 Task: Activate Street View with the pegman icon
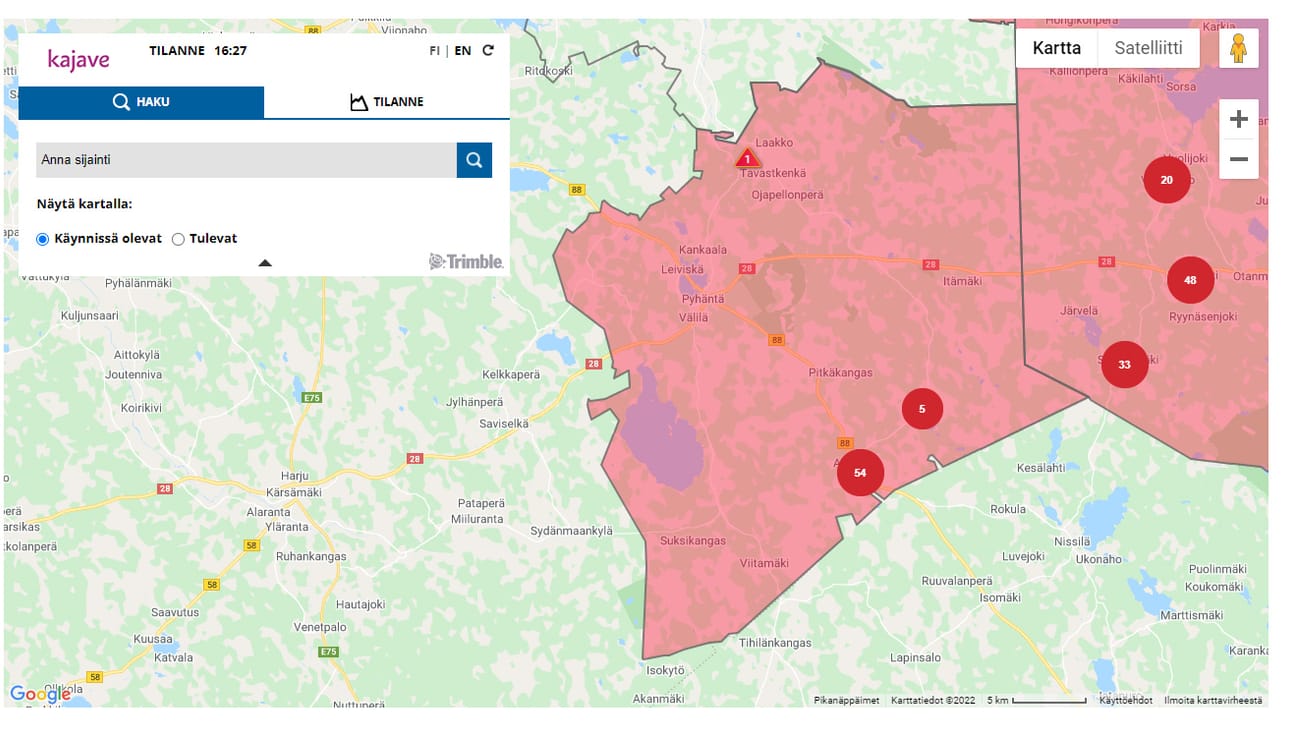[x=1240, y=47]
